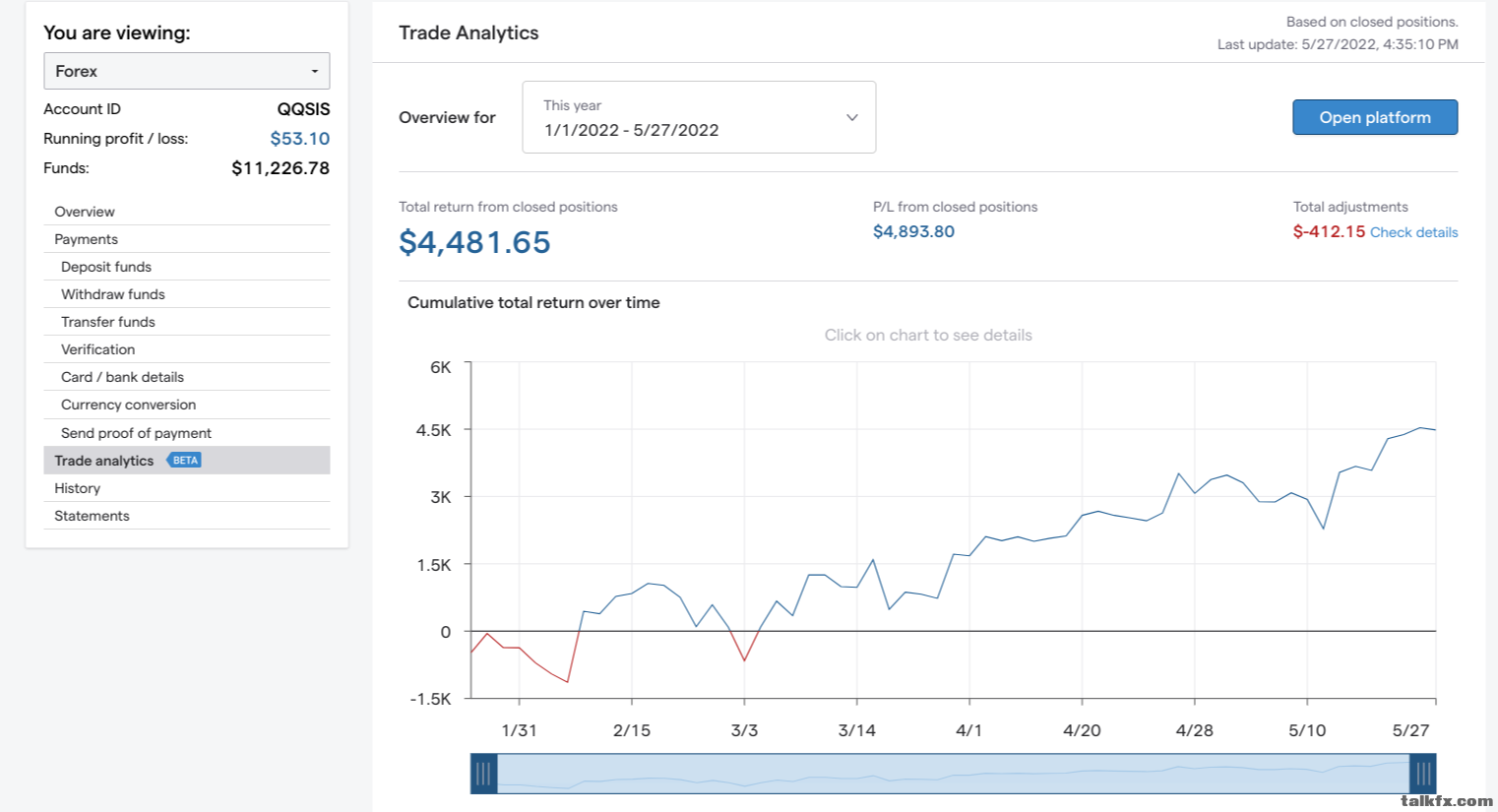The width and height of the screenshot is (1498, 812).
Task: Grab the right handle of chart range slider
Action: tap(1423, 774)
